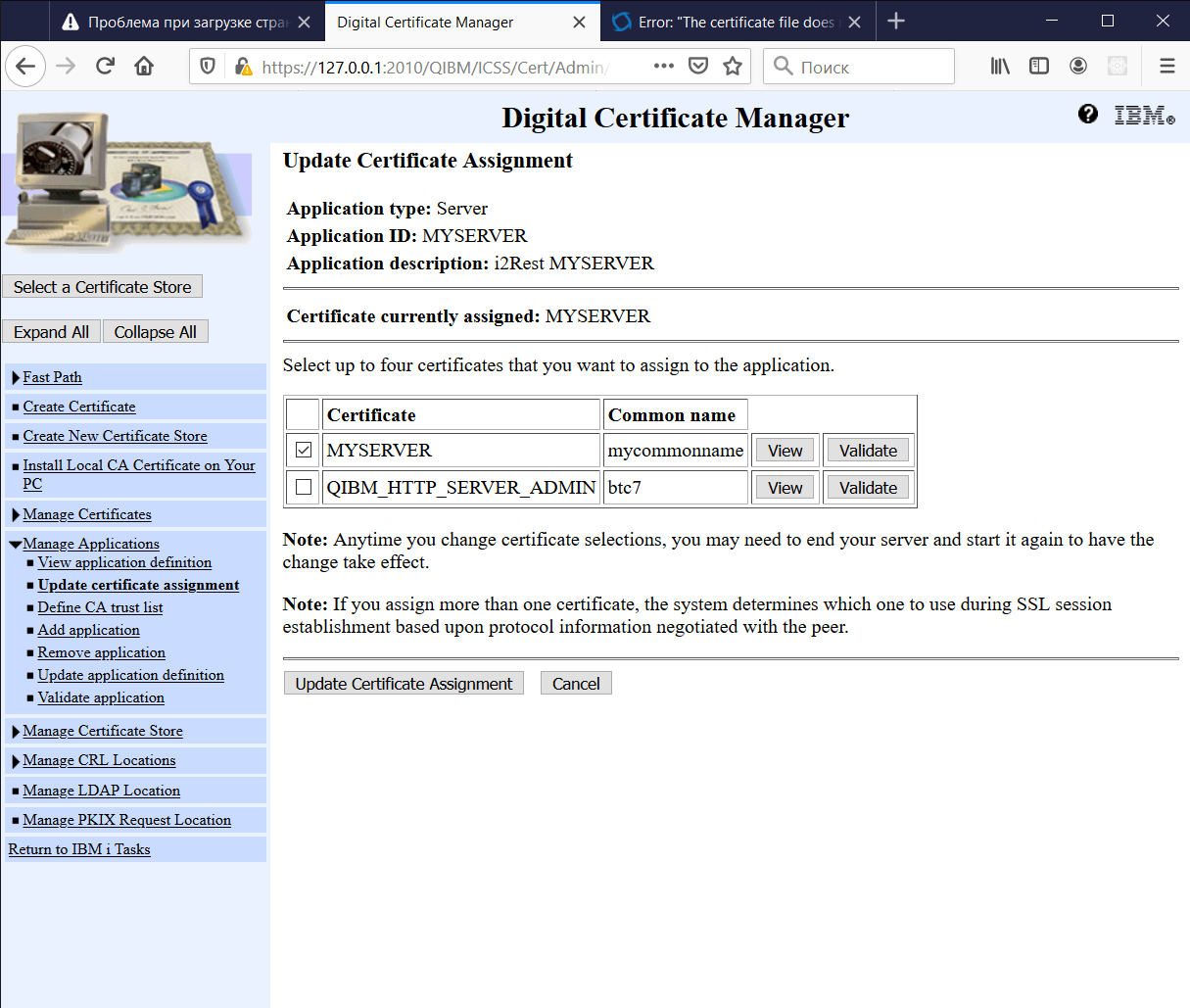Open the Create Certificate link

click(x=79, y=407)
